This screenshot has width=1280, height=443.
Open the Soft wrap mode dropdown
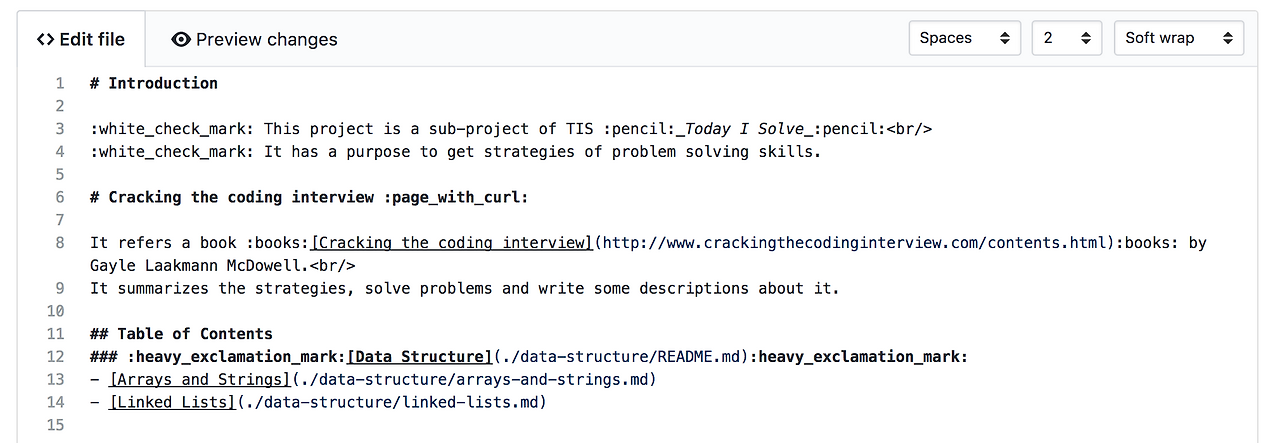[x=1178, y=38]
